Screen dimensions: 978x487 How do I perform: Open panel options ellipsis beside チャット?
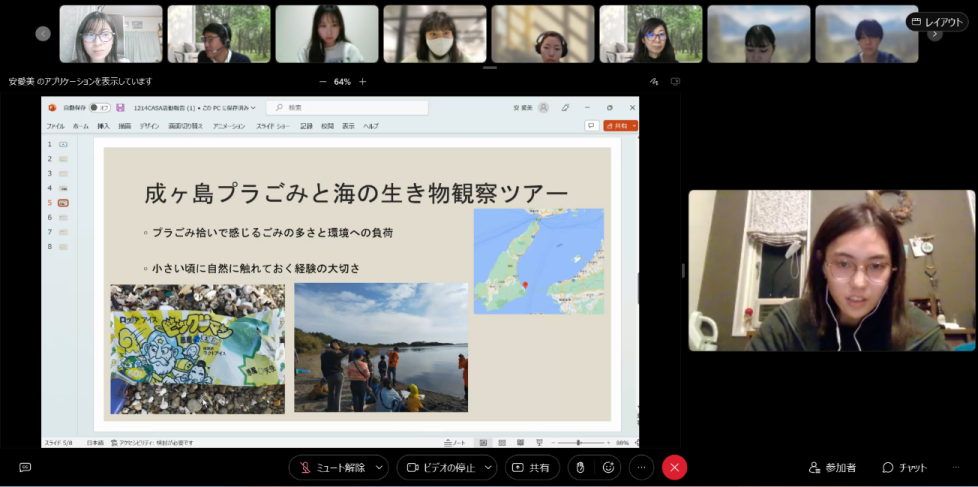coord(956,468)
